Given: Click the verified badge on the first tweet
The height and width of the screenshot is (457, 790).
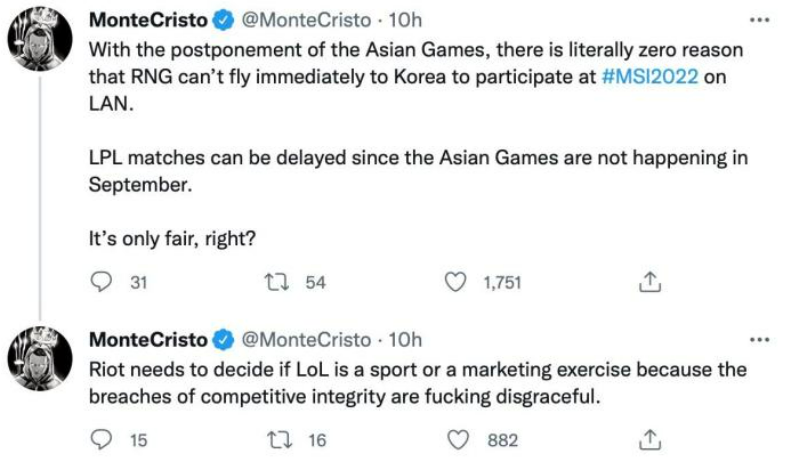Looking at the screenshot, I should (223, 21).
